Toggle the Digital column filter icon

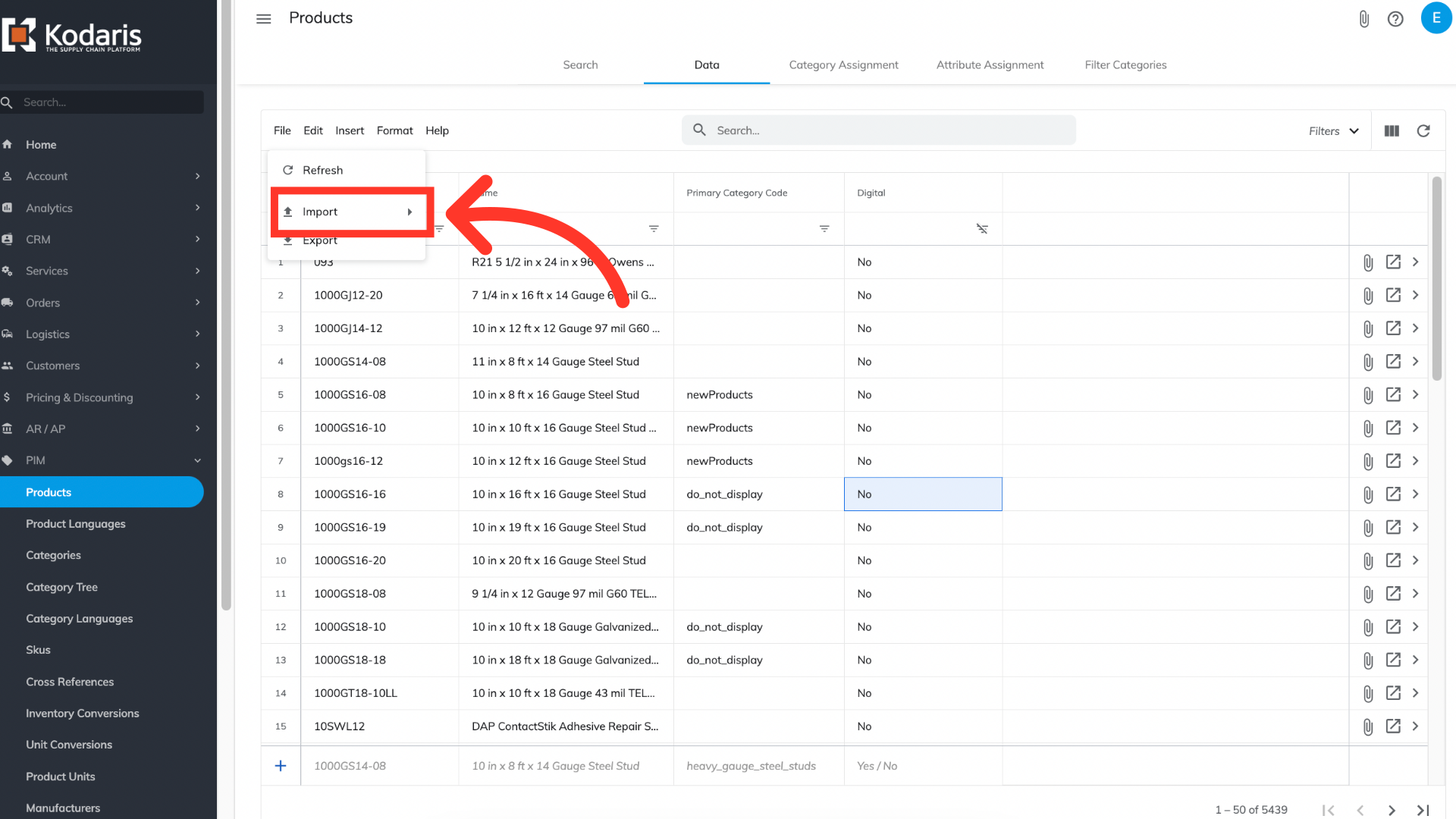982,228
